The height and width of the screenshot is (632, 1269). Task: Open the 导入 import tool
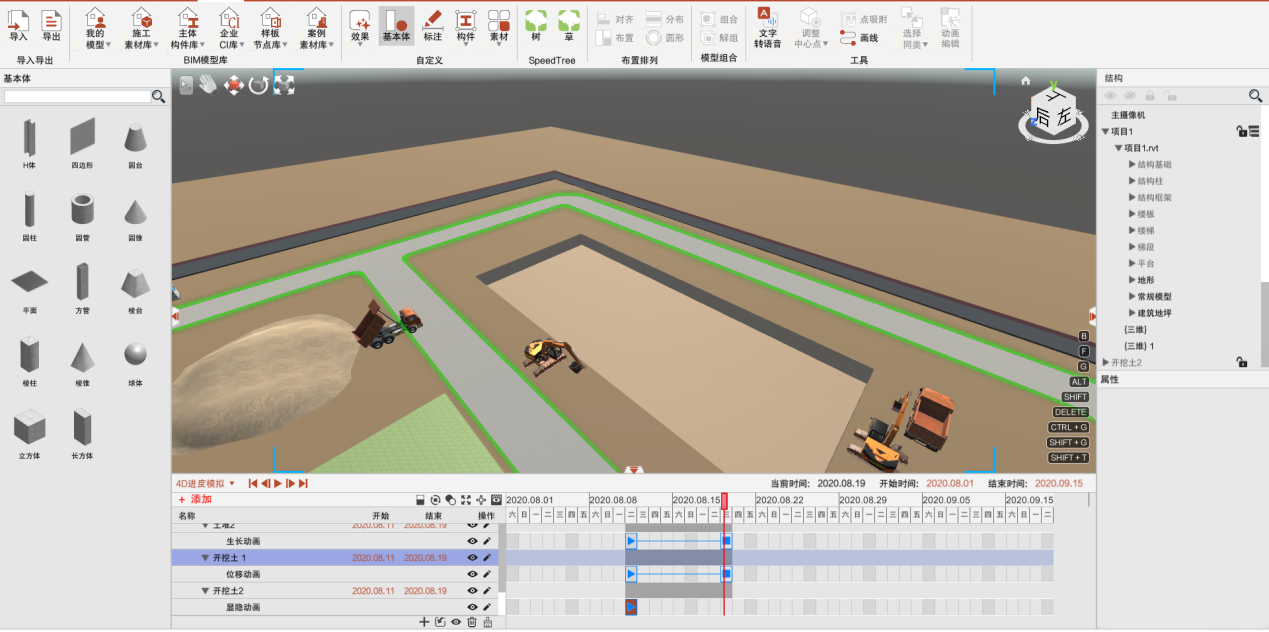pos(20,24)
